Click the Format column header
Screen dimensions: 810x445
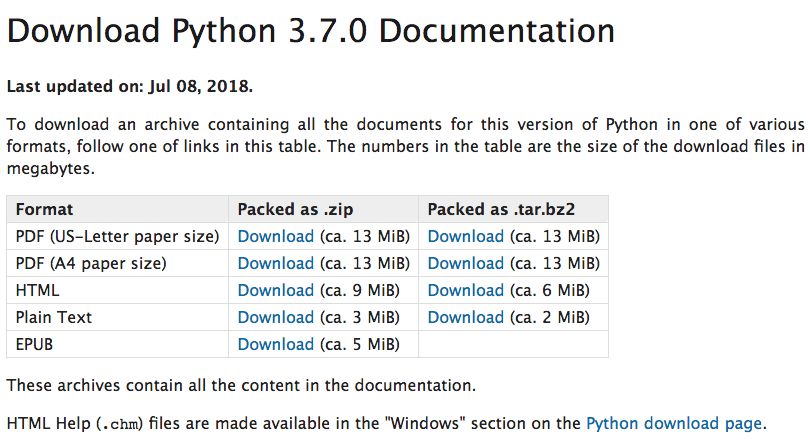tap(44, 210)
